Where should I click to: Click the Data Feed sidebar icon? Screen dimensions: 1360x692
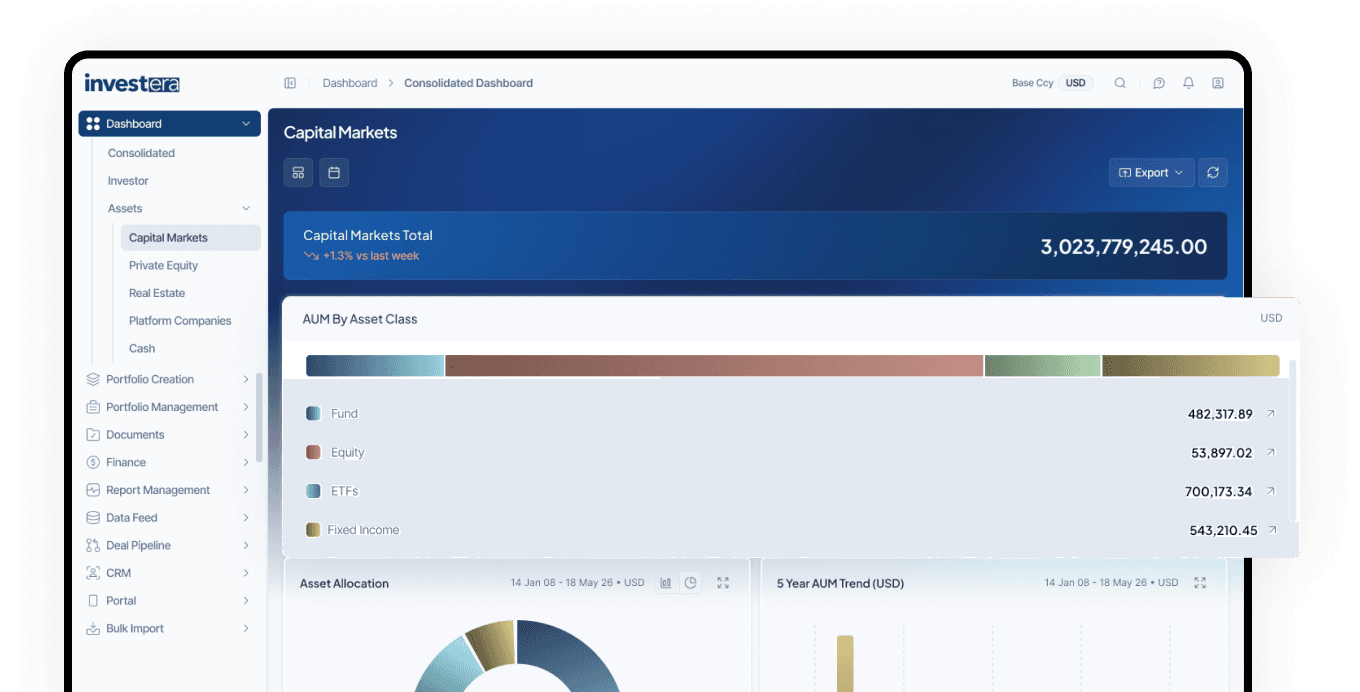[93, 518]
